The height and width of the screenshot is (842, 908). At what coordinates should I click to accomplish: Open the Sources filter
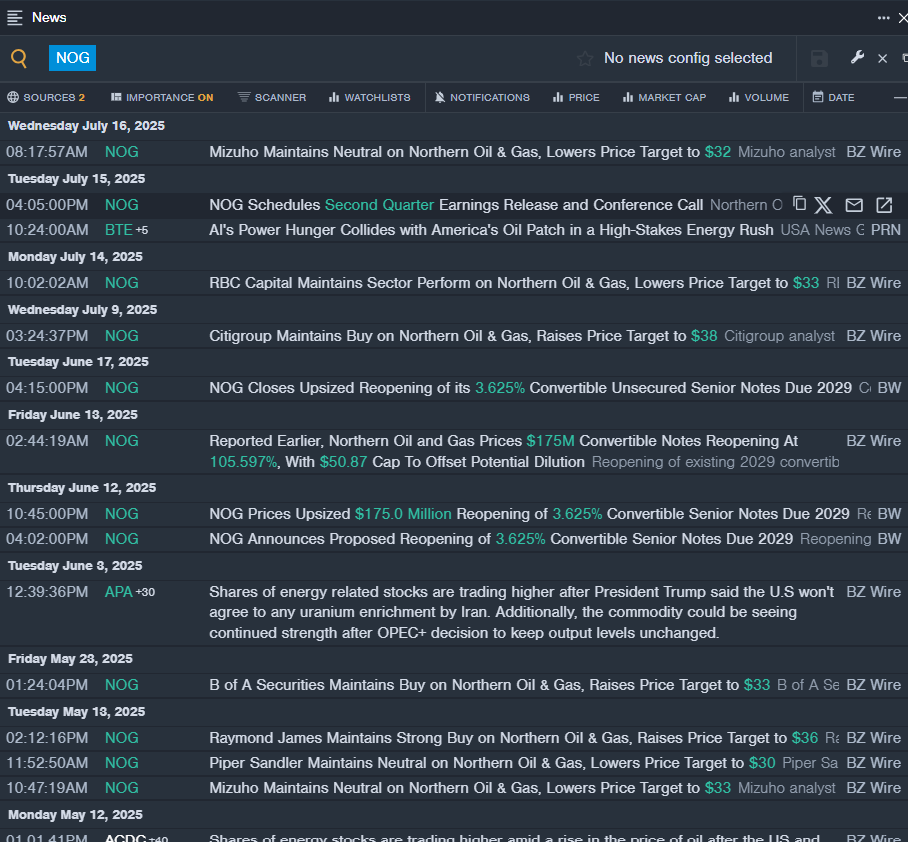coord(46,97)
